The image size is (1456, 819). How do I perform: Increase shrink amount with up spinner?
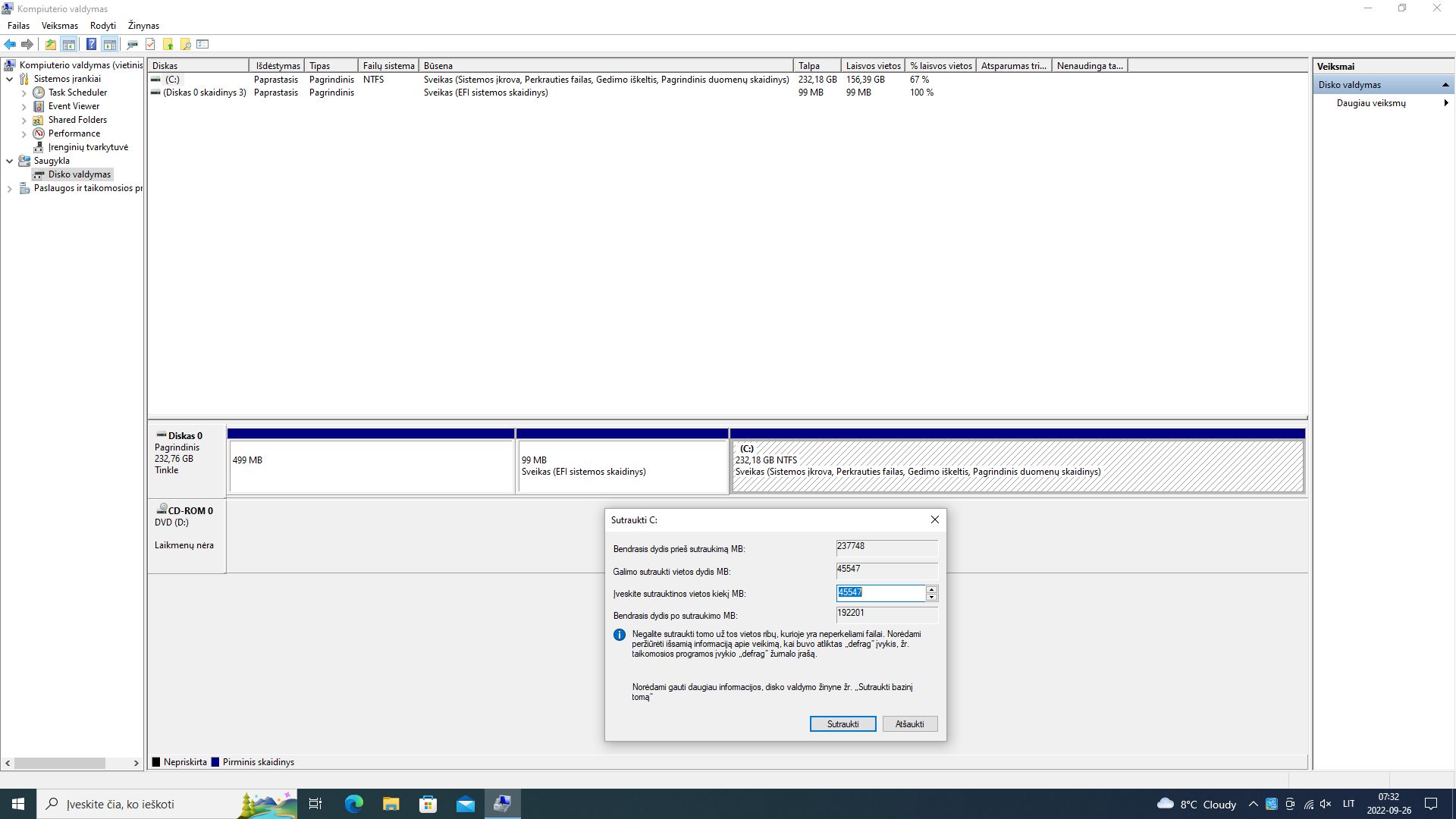(931, 589)
